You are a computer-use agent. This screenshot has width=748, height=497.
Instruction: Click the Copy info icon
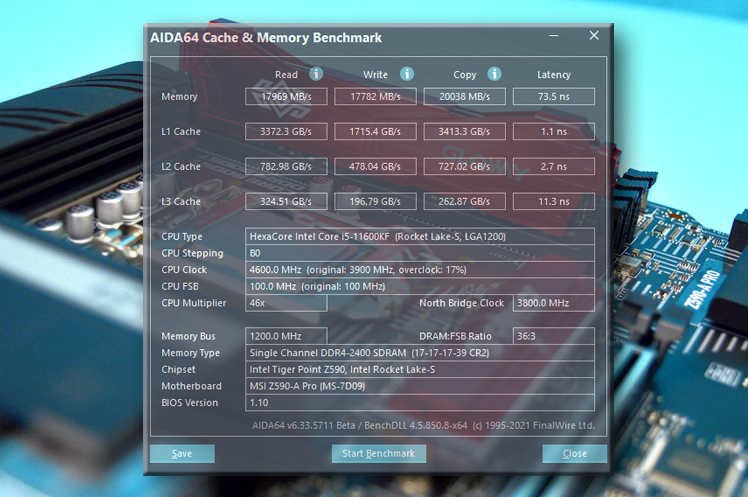point(494,74)
